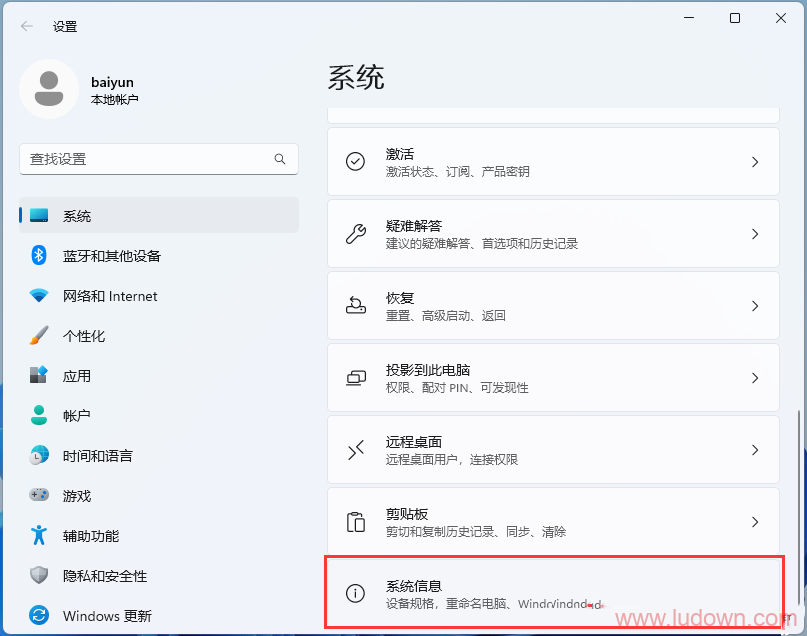
Task: Click the Bluetooth icon in sidebar
Action: tap(39, 255)
